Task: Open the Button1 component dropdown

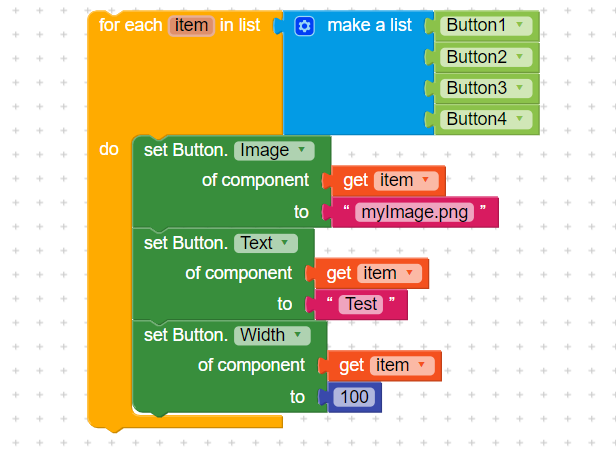Action: 519,26
